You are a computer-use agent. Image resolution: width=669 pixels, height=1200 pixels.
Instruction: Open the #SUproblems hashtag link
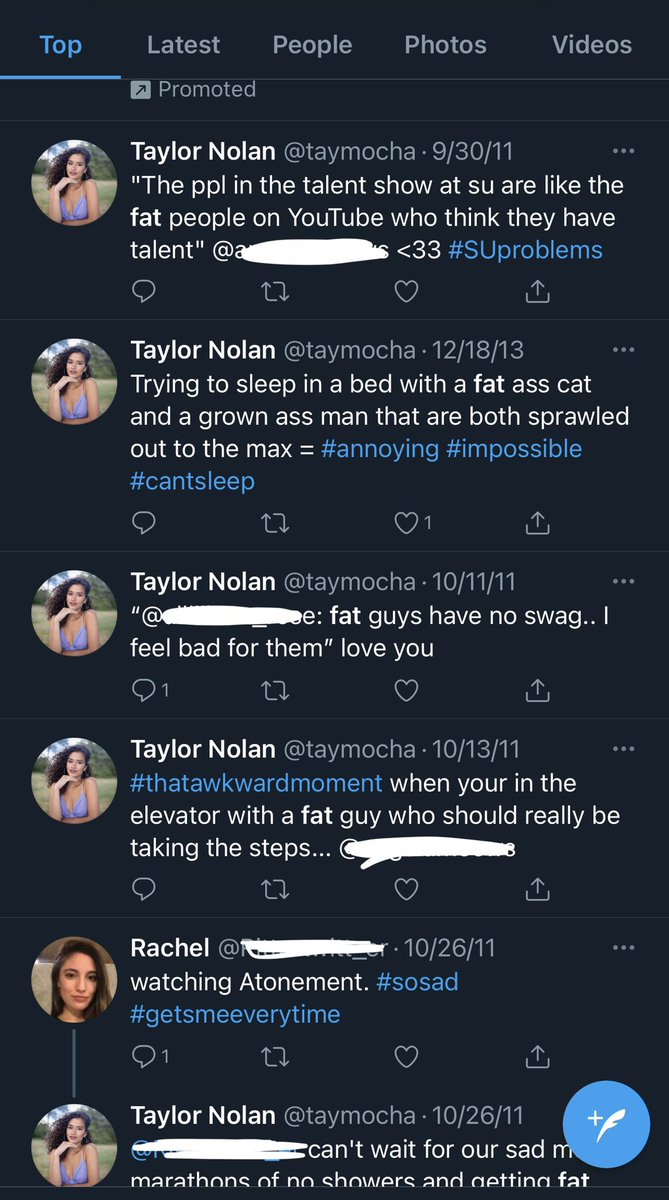pyautogui.click(x=525, y=250)
